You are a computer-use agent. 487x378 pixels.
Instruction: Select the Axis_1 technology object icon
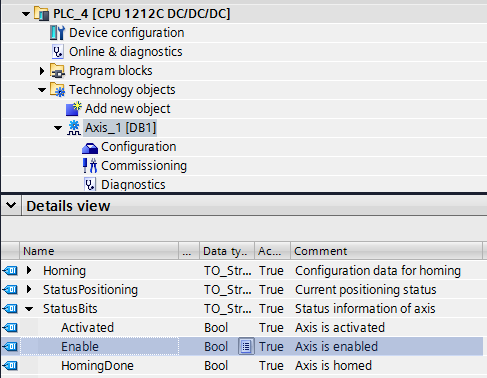(x=74, y=128)
